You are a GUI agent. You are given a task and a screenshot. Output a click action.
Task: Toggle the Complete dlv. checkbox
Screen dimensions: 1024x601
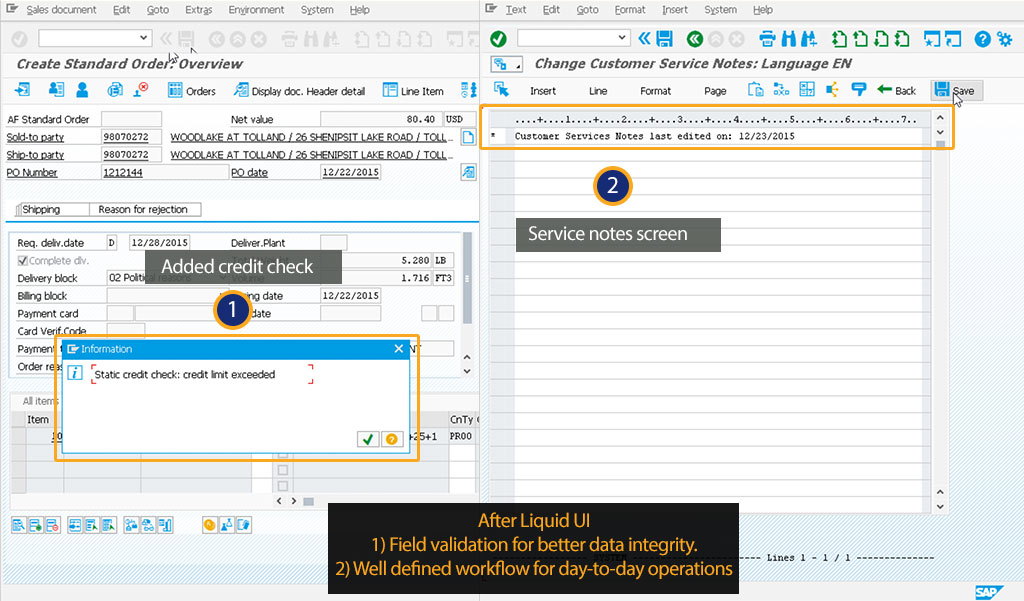[x=23, y=261]
